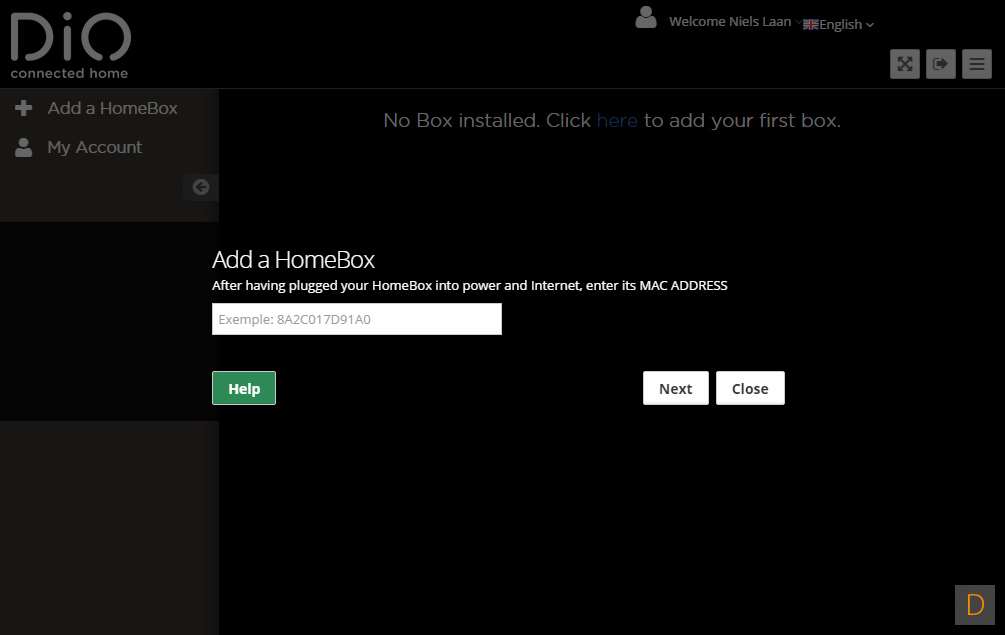Click the orange D icon in corner
1005x635 pixels.
pos(974,604)
